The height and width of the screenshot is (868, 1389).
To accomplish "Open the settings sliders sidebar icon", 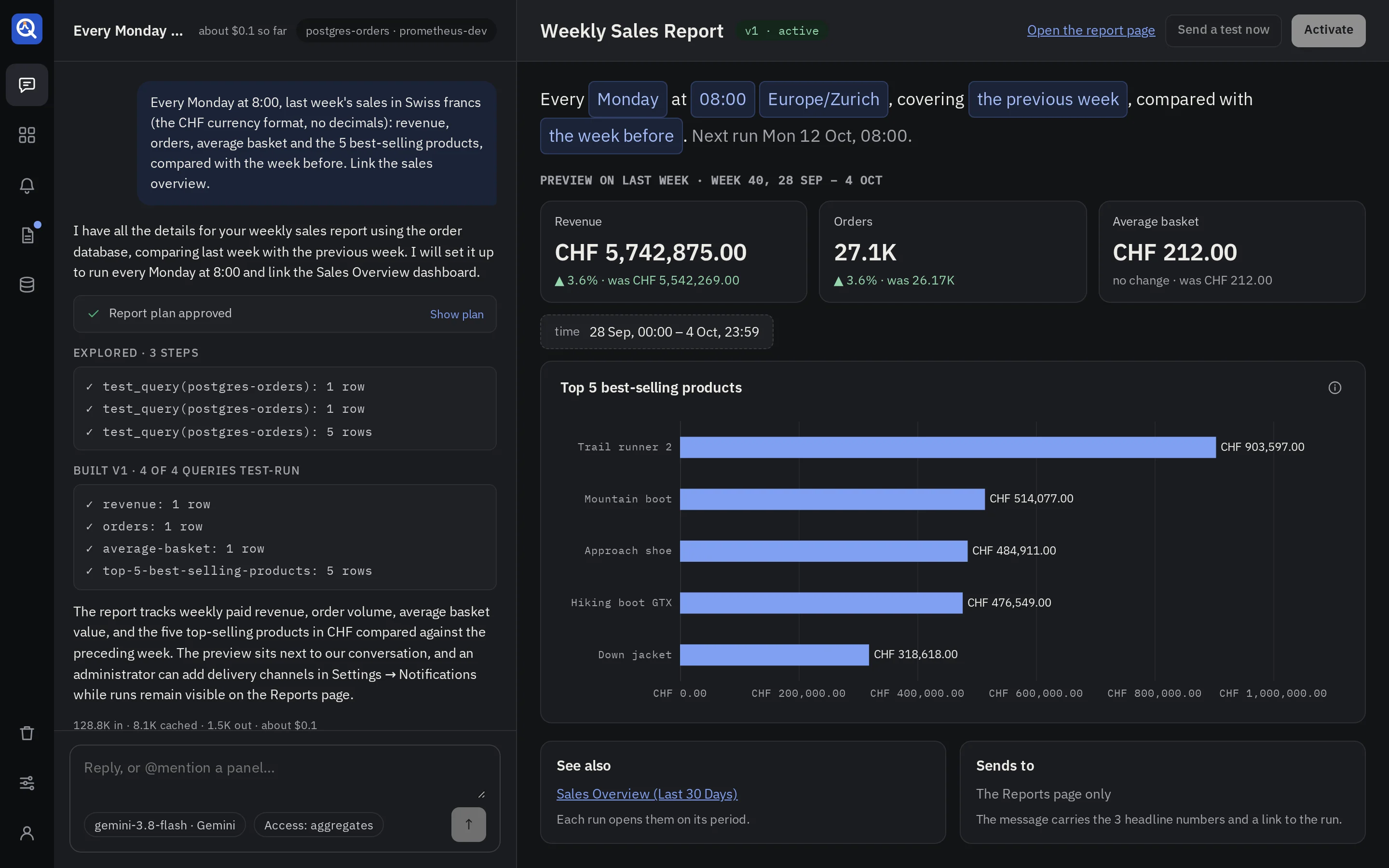I will pyautogui.click(x=27, y=783).
